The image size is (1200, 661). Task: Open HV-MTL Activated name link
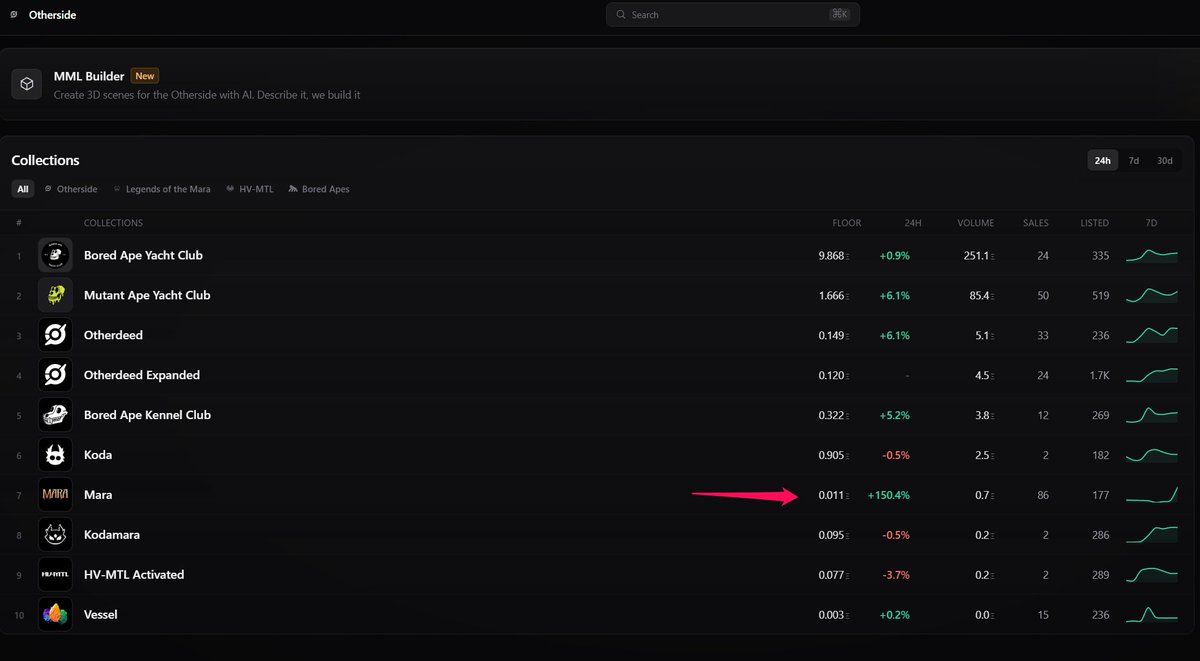[134, 575]
